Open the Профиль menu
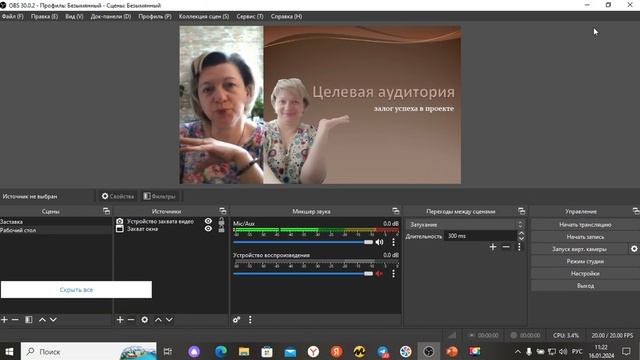Screen dimensions: 640x360 click(155, 16)
